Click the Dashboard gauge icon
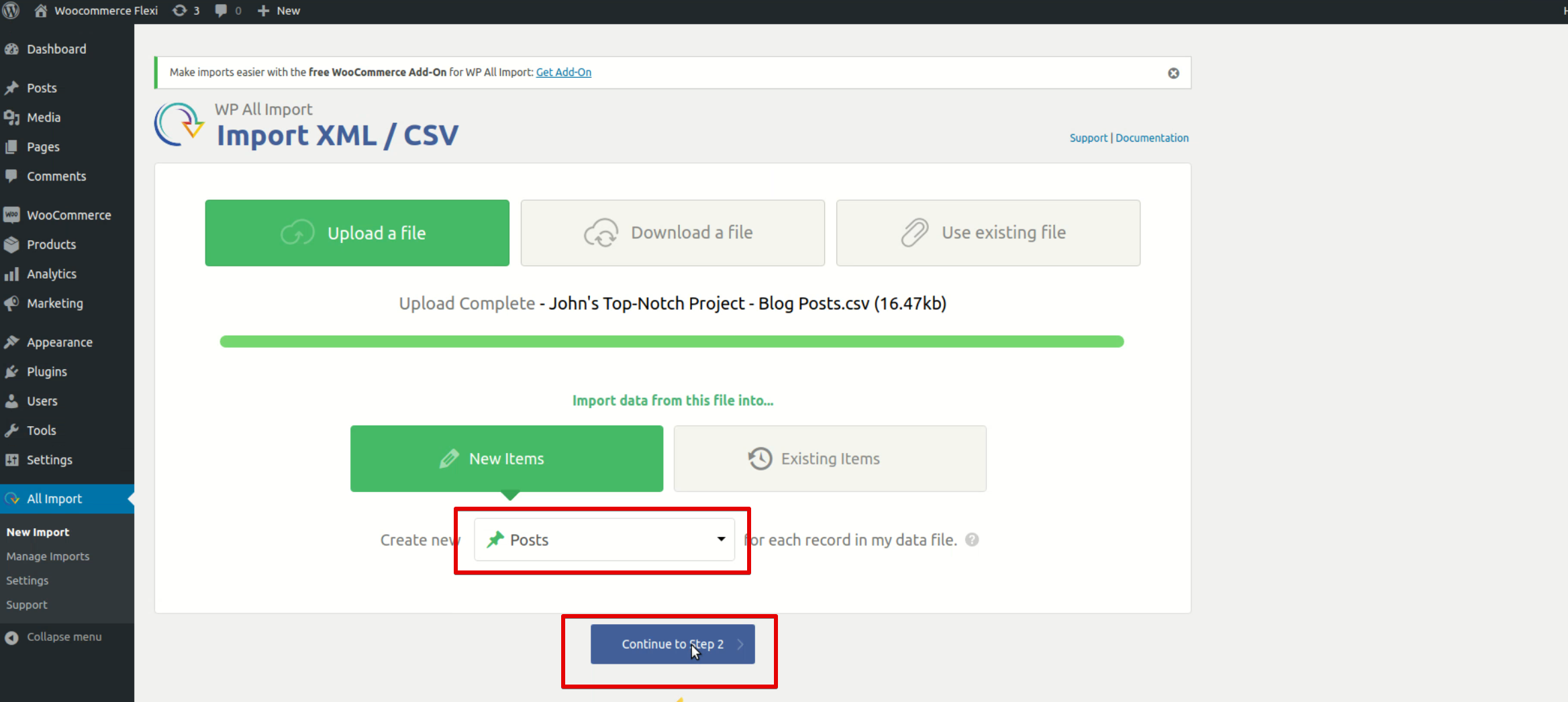The height and width of the screenshot is (702, 1568). pos(11,49)
